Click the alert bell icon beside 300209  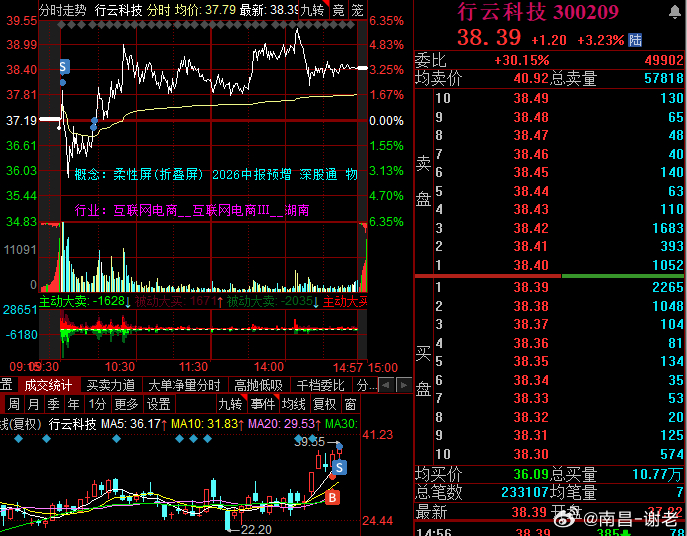tap(675, 12)
